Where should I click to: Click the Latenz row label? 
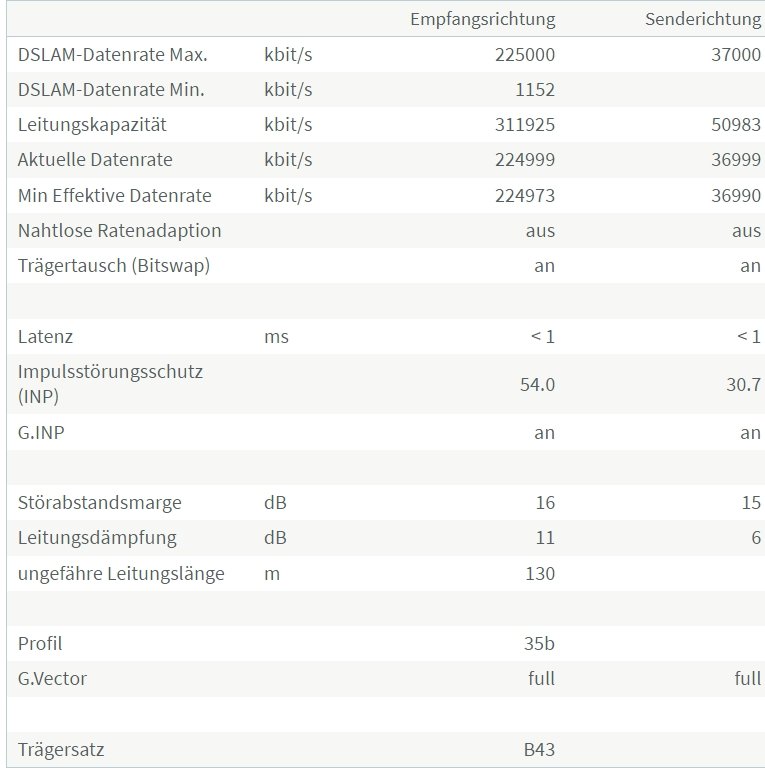click(x=45, y=337)
